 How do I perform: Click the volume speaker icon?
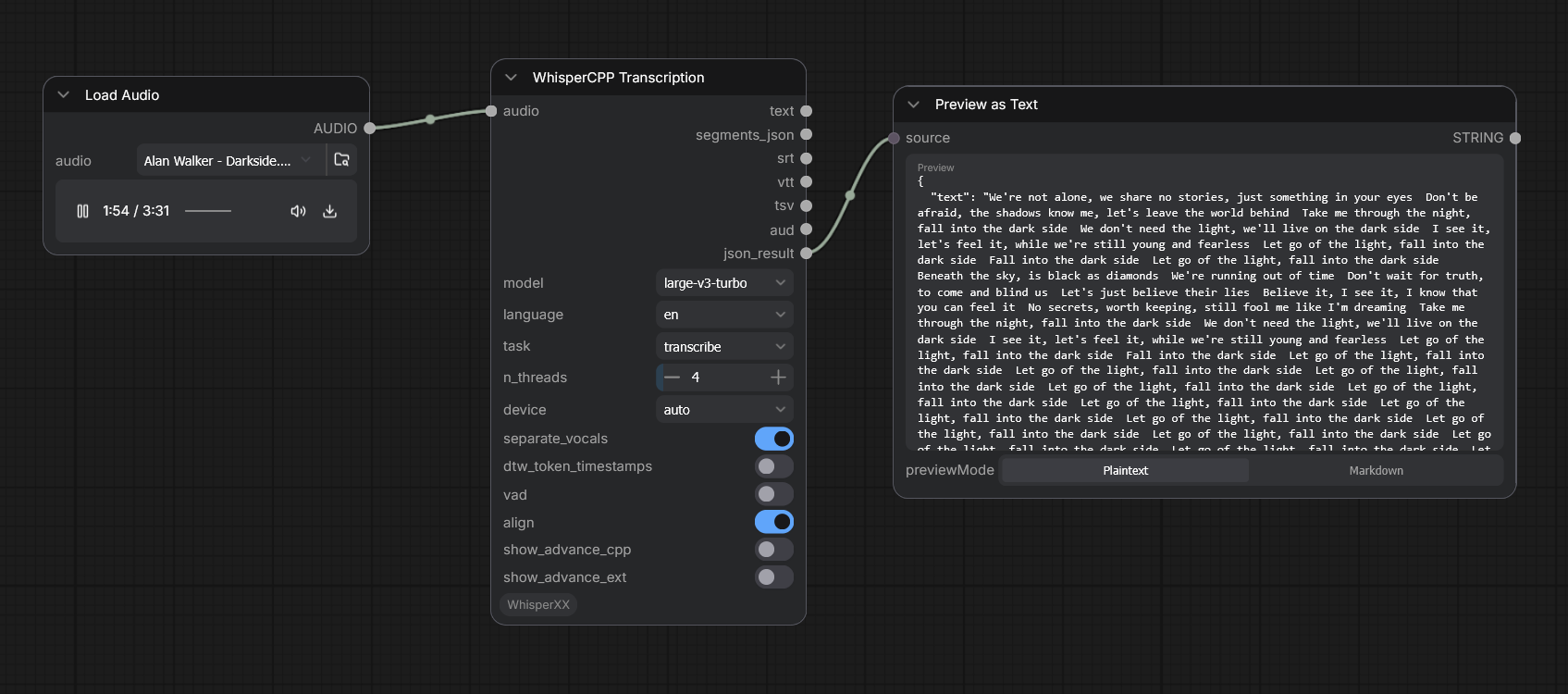click(x=298, y=211)
